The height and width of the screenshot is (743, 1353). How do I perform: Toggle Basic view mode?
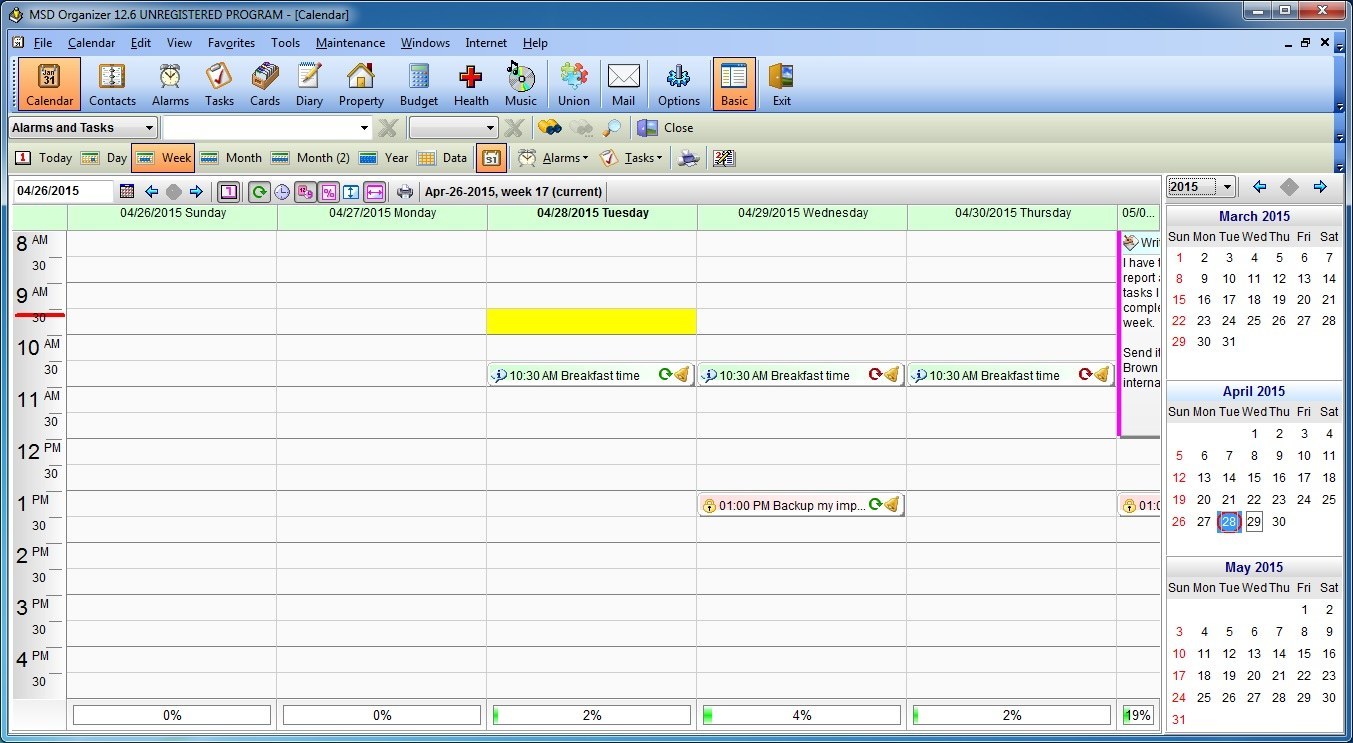pyautogui.click(x=734, y=84)
